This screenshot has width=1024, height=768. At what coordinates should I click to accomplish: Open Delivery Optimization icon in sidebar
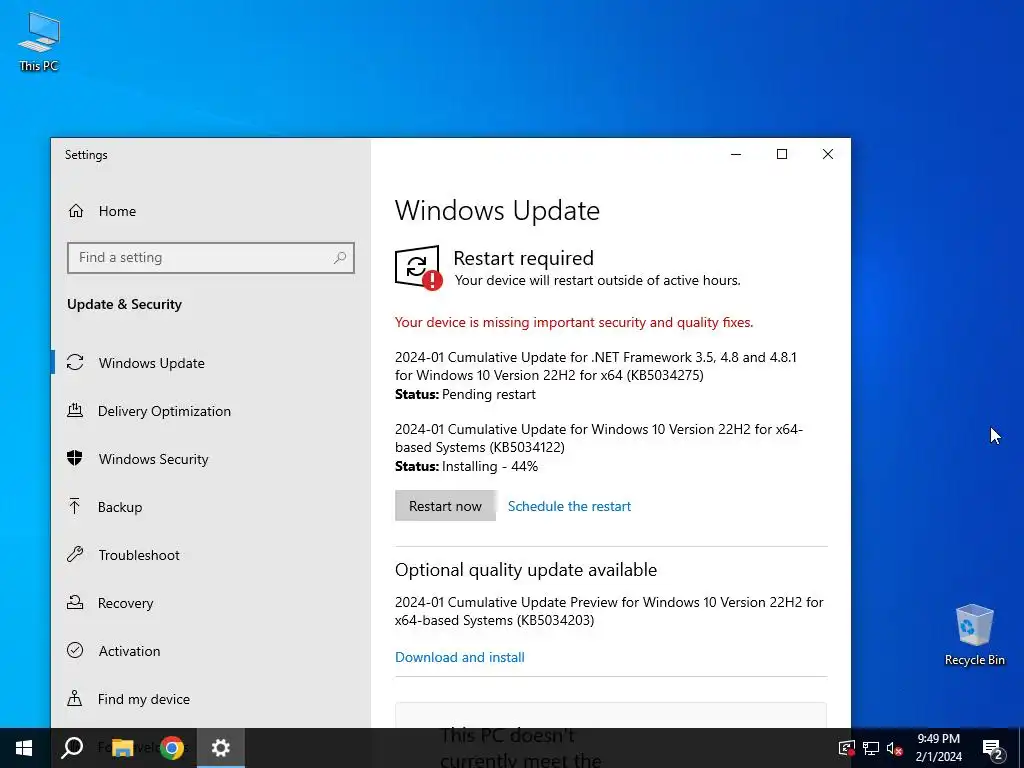pyautogui.click(x=75, y=411)
